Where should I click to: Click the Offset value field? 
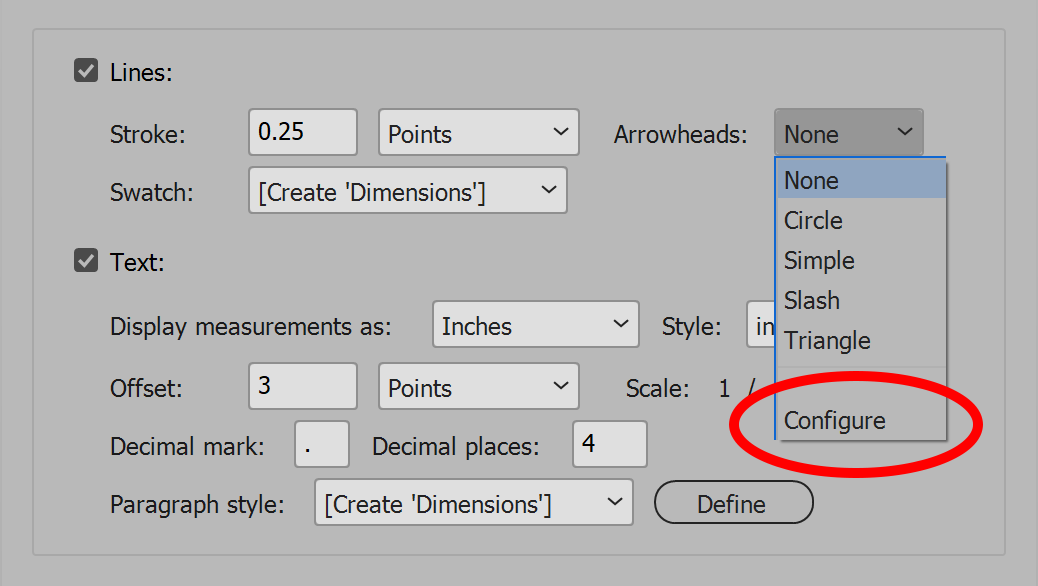[302, 387]
